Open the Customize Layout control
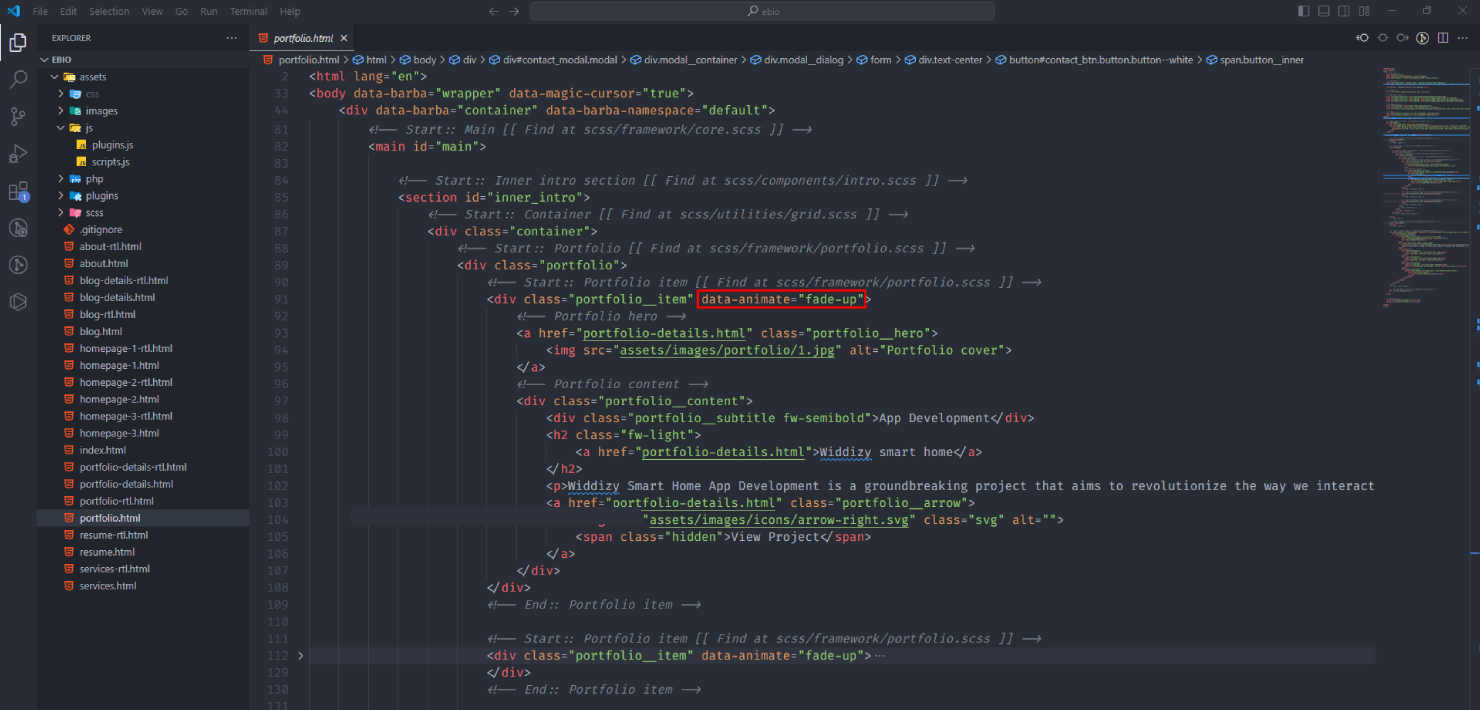Image resolution: width=1480 pixels, height=710 pixels. coord(1364,11)
